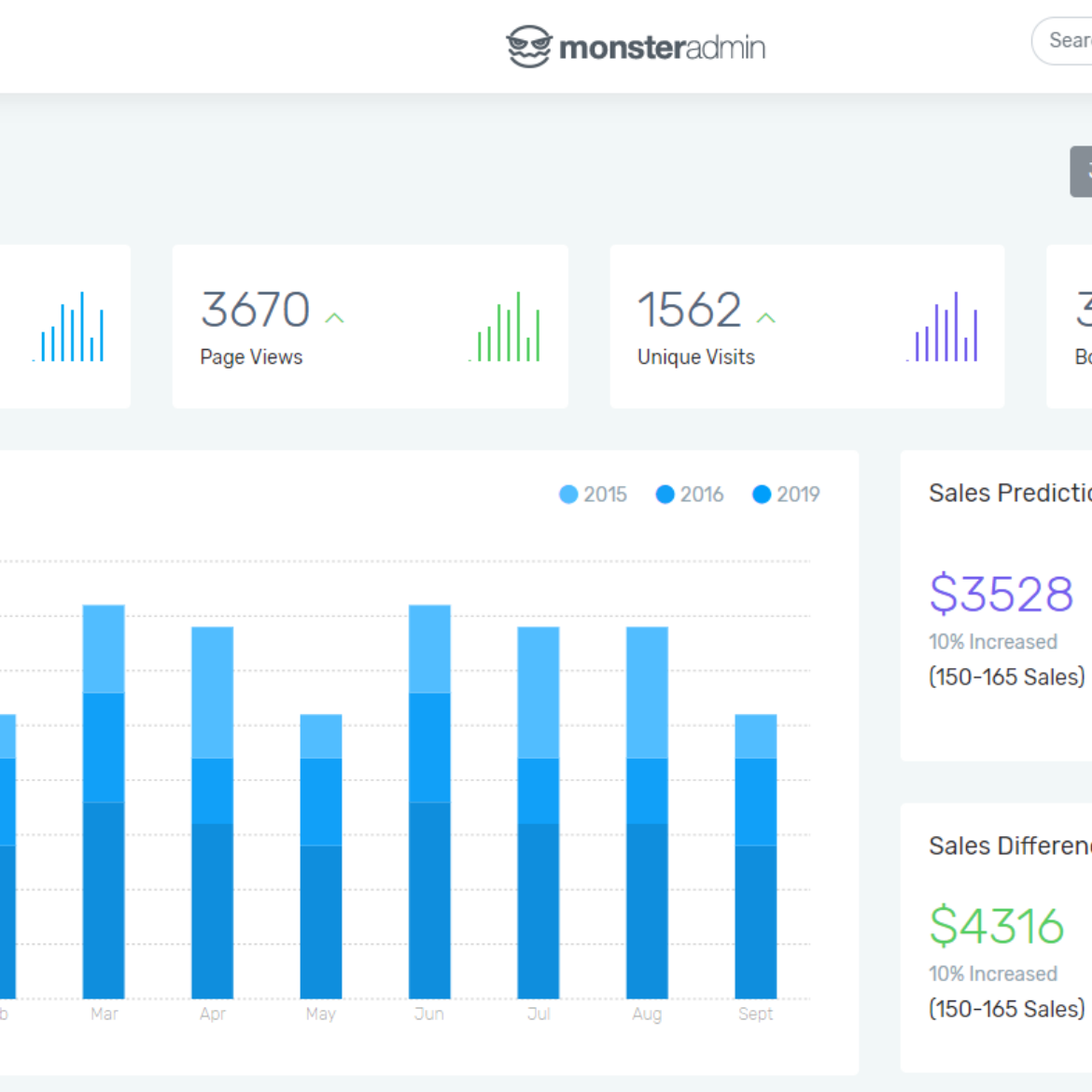Click the Mar axis label
Image resolution: width=1092 pixels, height=1092 pixels.
105,1014
